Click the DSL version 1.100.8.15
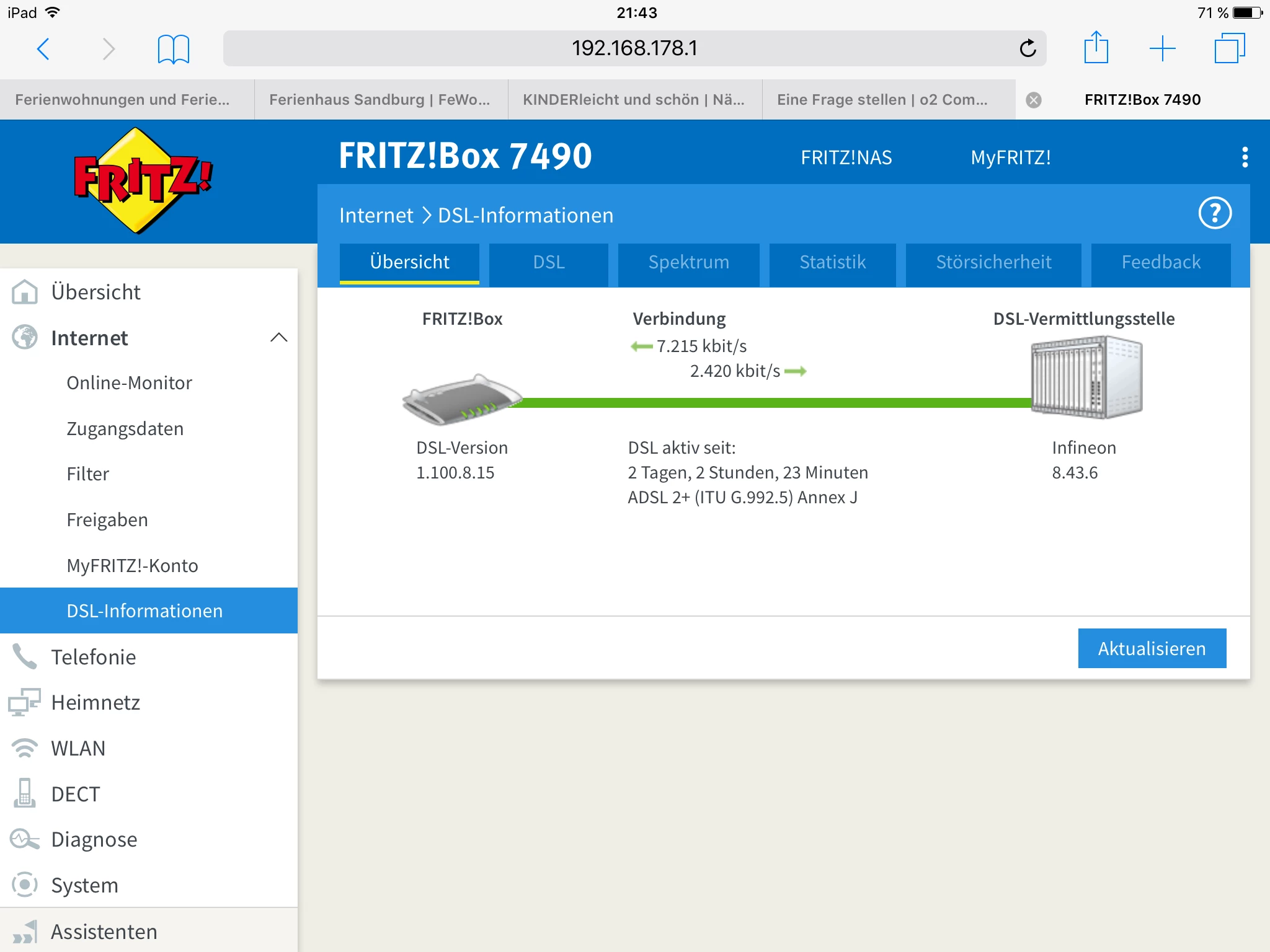This screenshot has width=1270, height=952. tap(455, 473)
